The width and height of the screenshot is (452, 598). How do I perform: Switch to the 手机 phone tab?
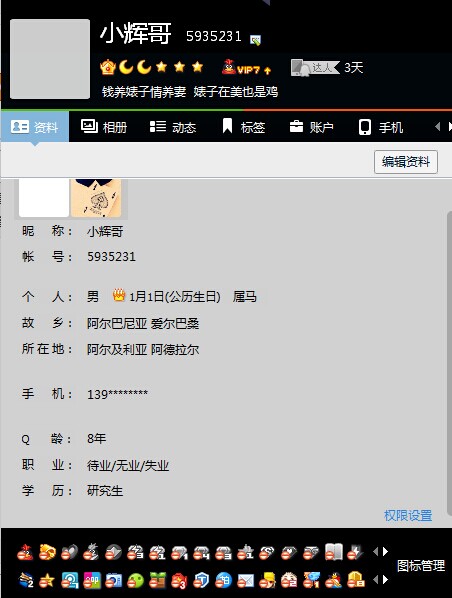point(381,127)
